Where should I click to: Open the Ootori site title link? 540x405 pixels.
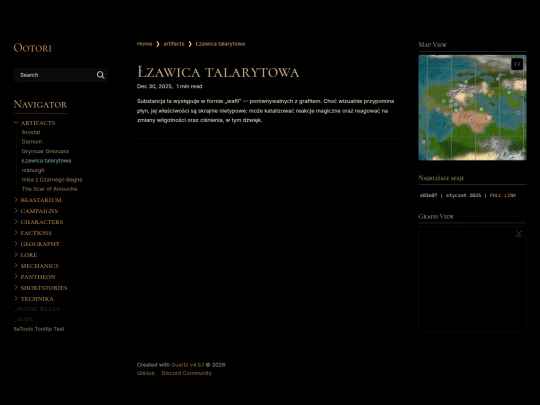click(32, 48)
